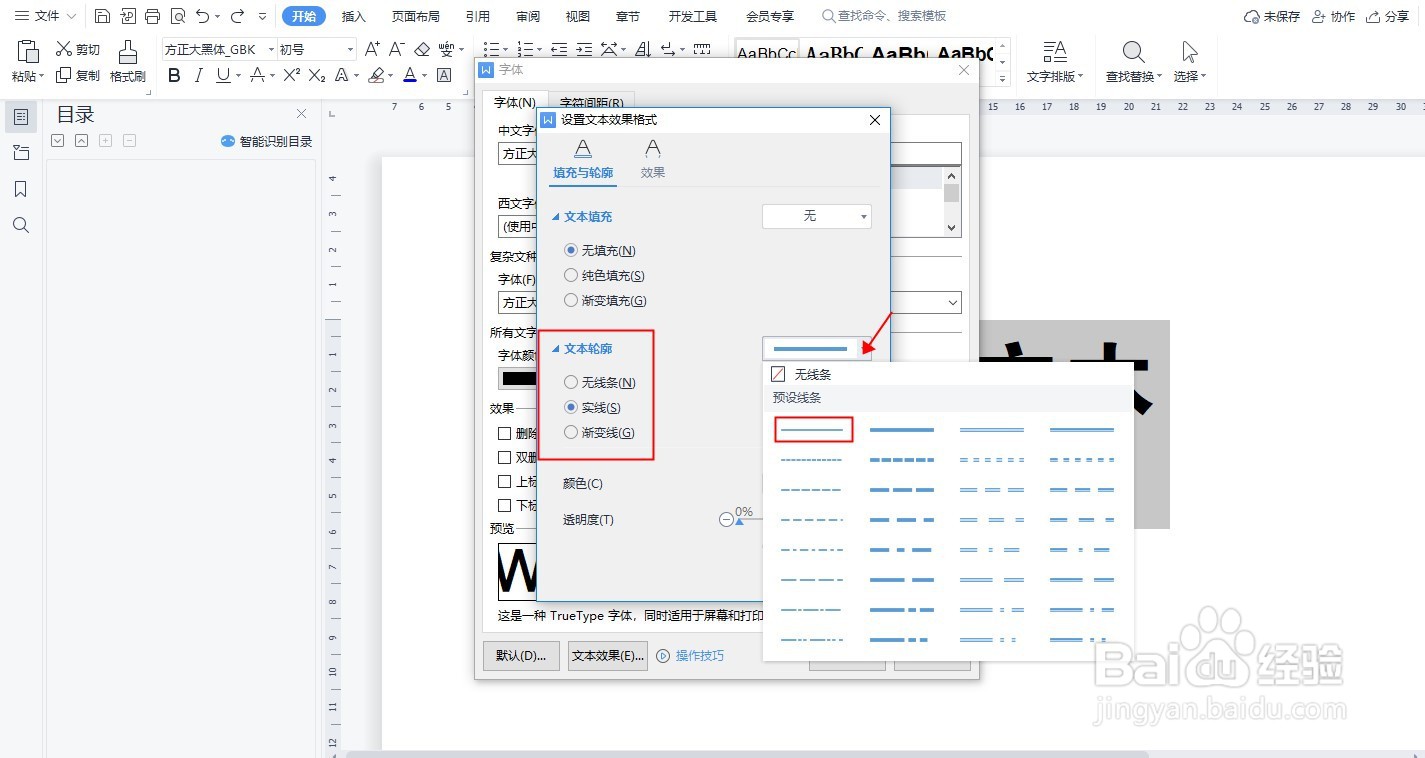
Task: Increase font size with A+ icon
Action: point(372,49)
